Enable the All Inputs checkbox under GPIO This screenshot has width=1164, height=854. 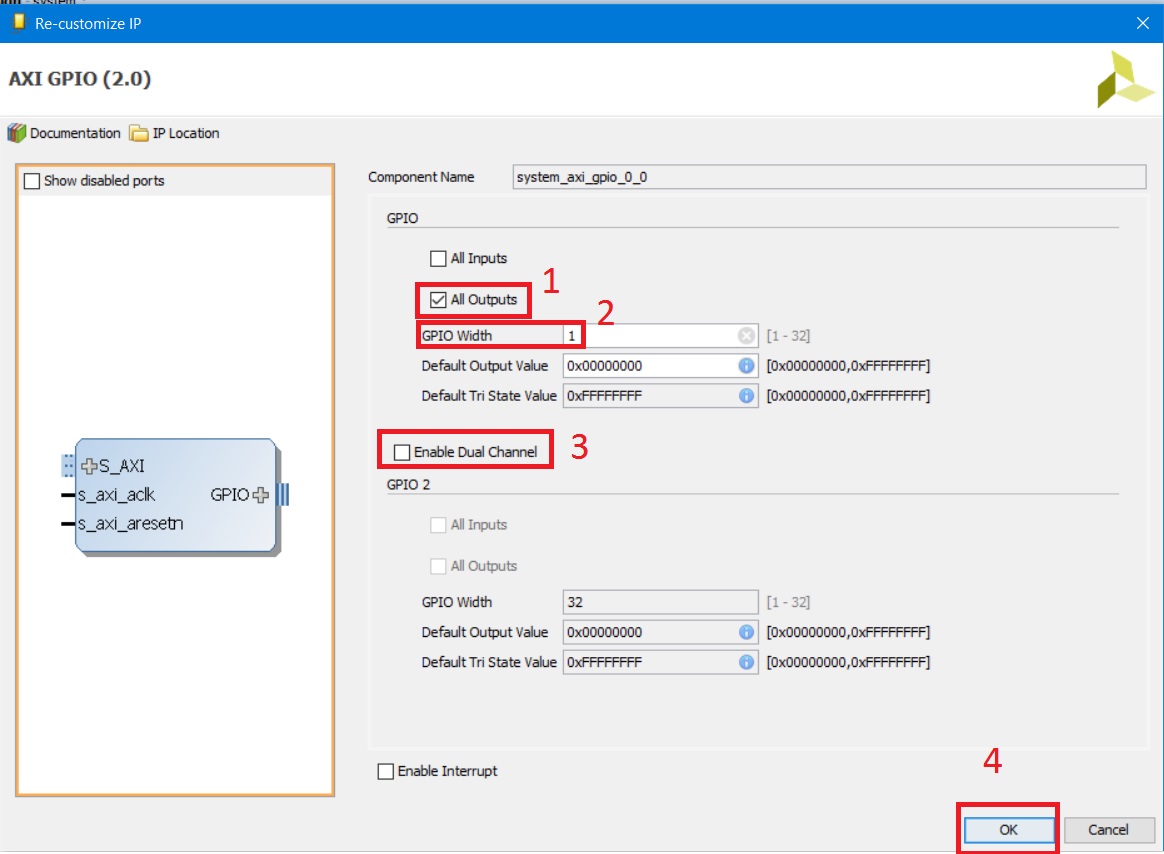point(438,259)
